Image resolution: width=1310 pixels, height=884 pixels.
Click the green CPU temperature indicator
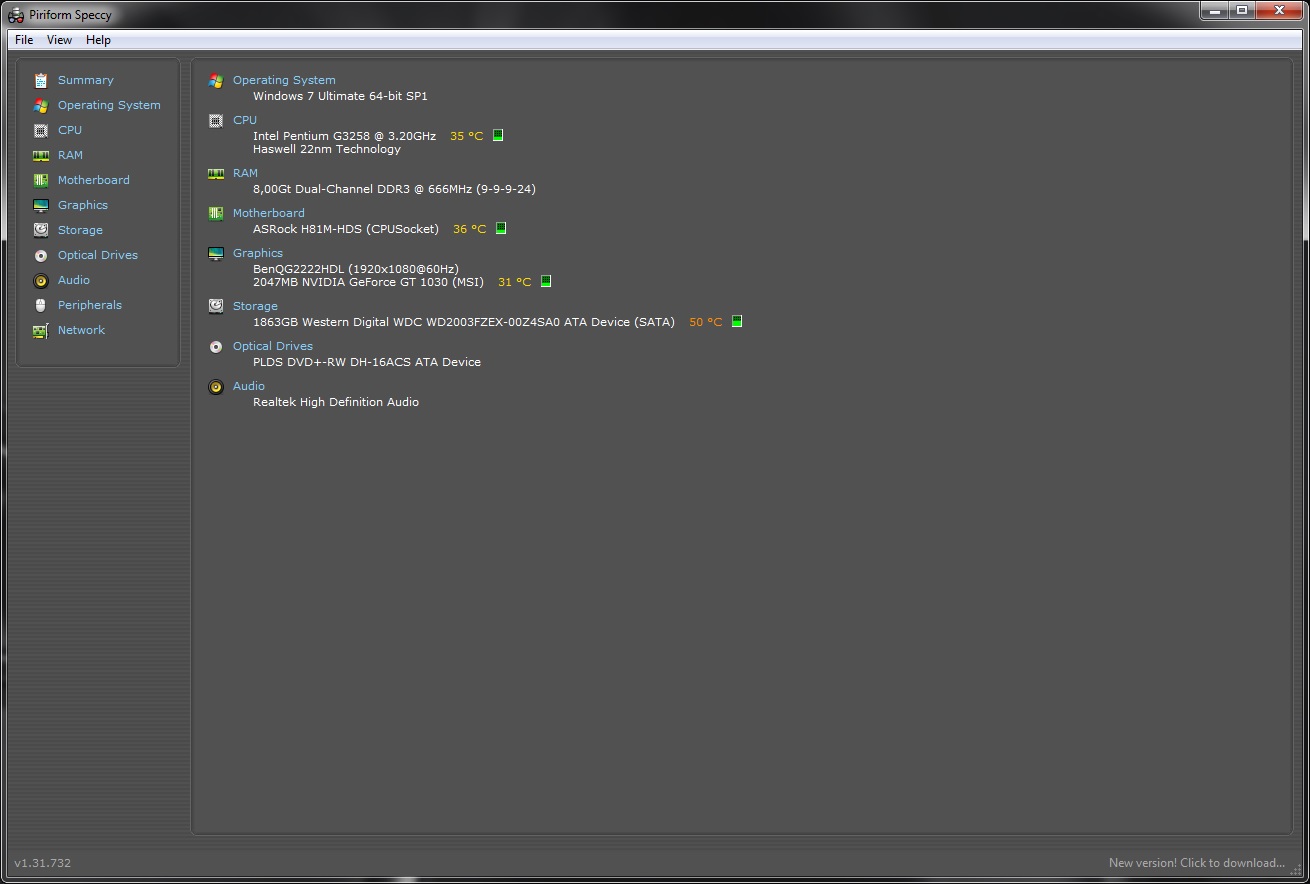(x=498, y=136)
